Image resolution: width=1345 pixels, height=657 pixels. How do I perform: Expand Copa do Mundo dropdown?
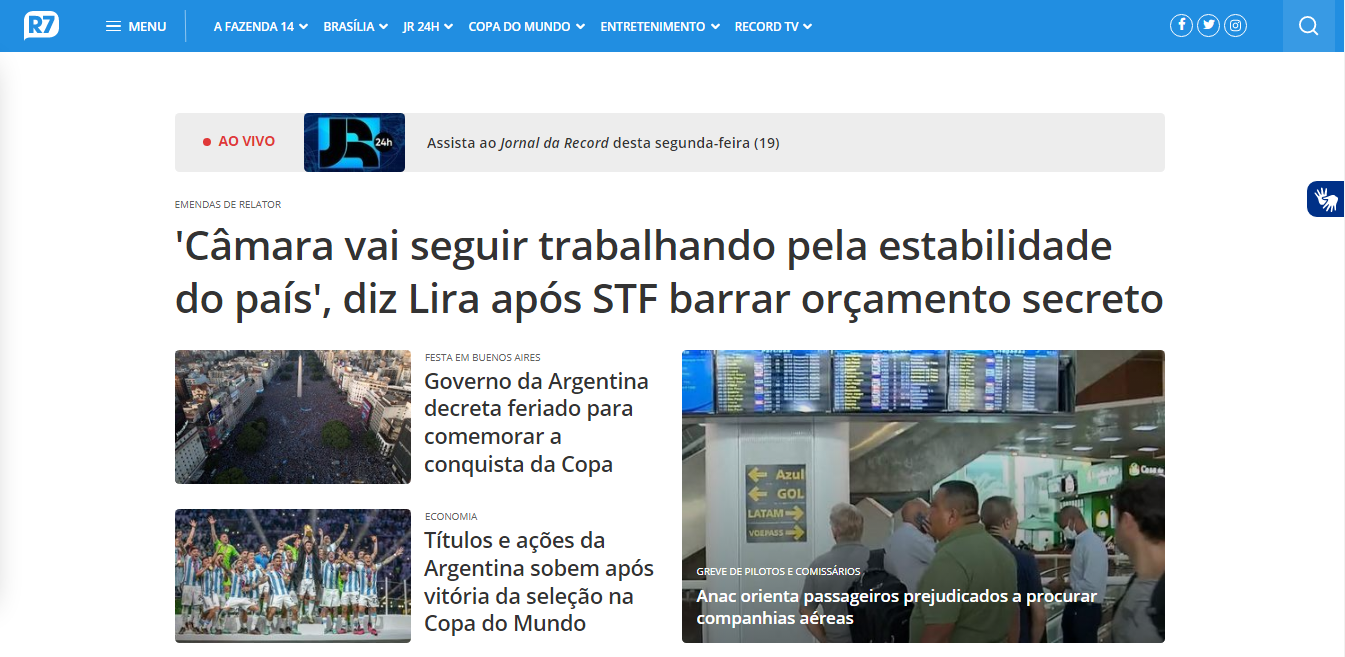point(527,27)
